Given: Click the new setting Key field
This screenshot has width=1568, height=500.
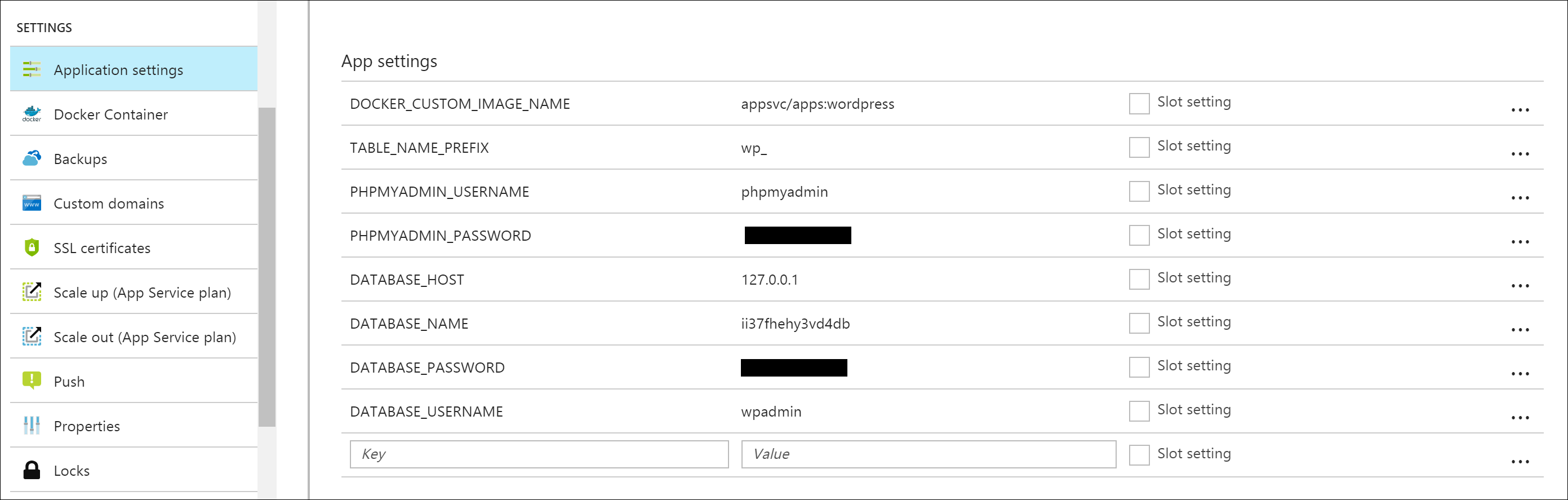Looking at the screenshot, I should pos(539,454).
